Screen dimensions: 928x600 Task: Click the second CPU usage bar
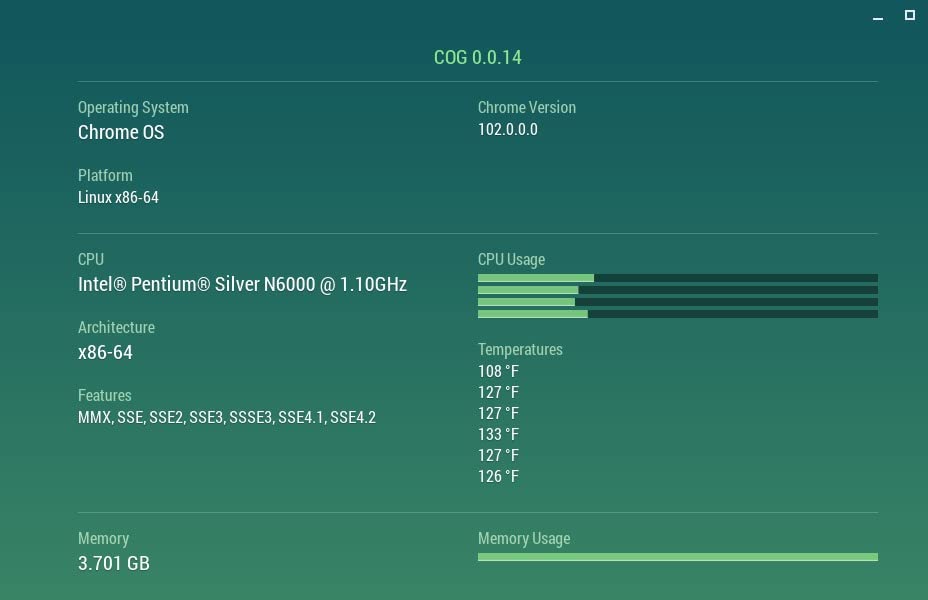pos(678,290)
